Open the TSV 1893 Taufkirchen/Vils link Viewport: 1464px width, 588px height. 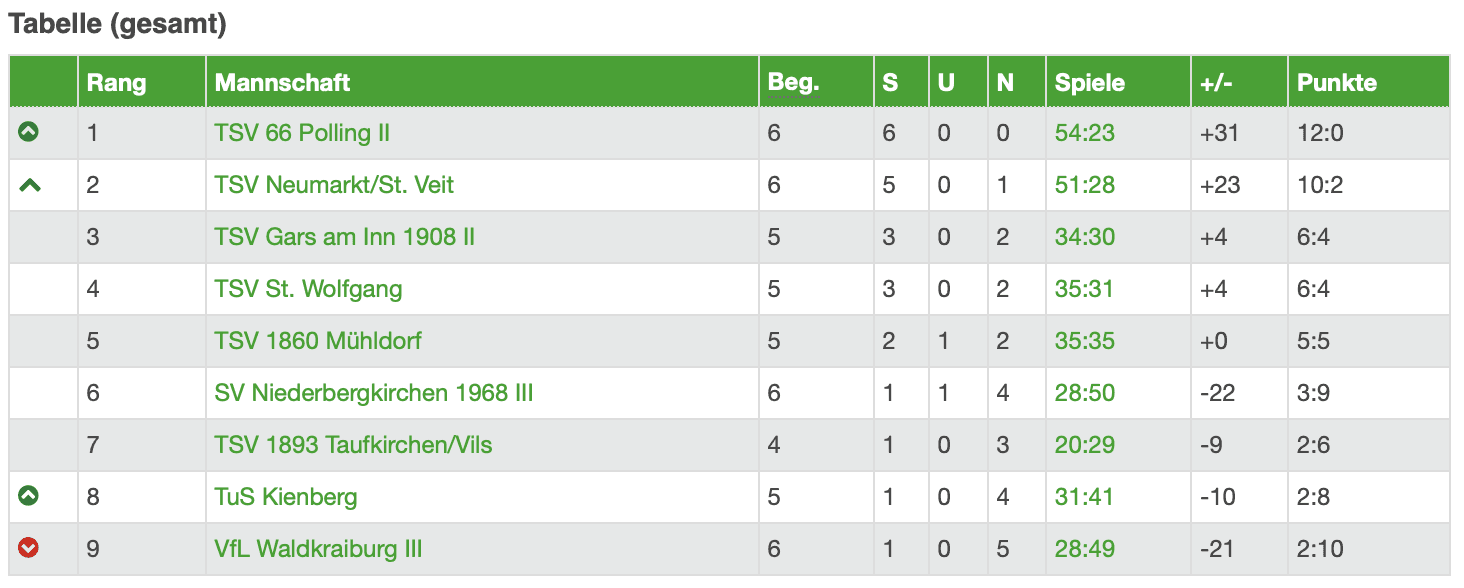pos(353,445)
